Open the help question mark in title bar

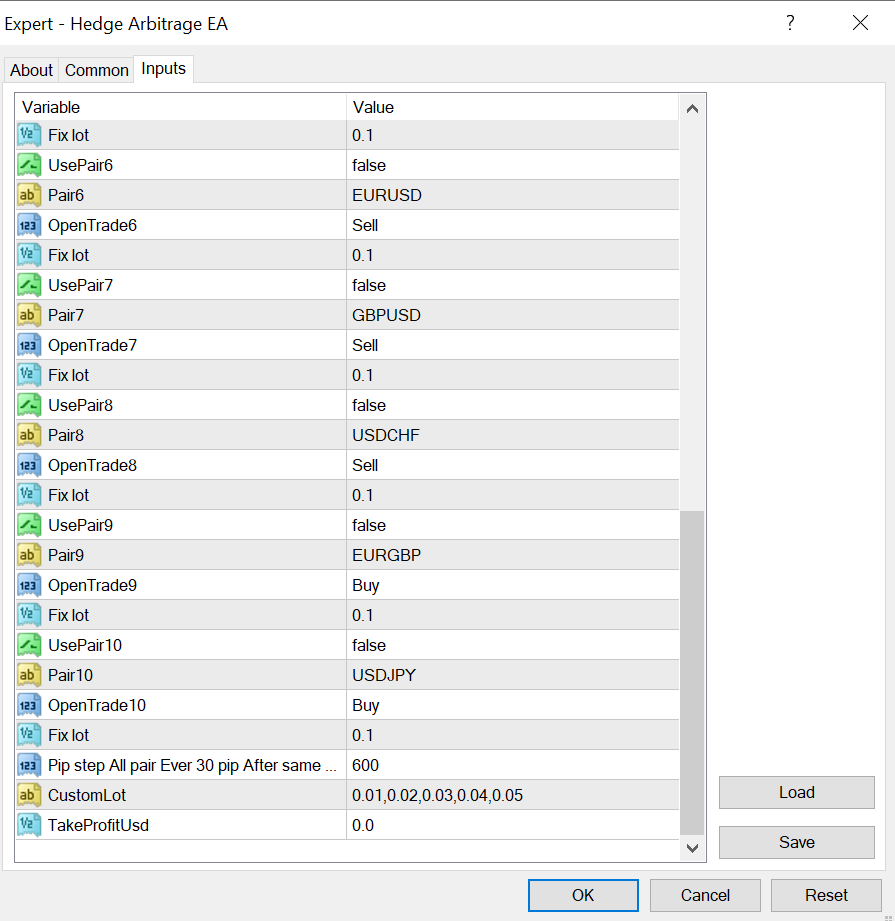point(790,23)
